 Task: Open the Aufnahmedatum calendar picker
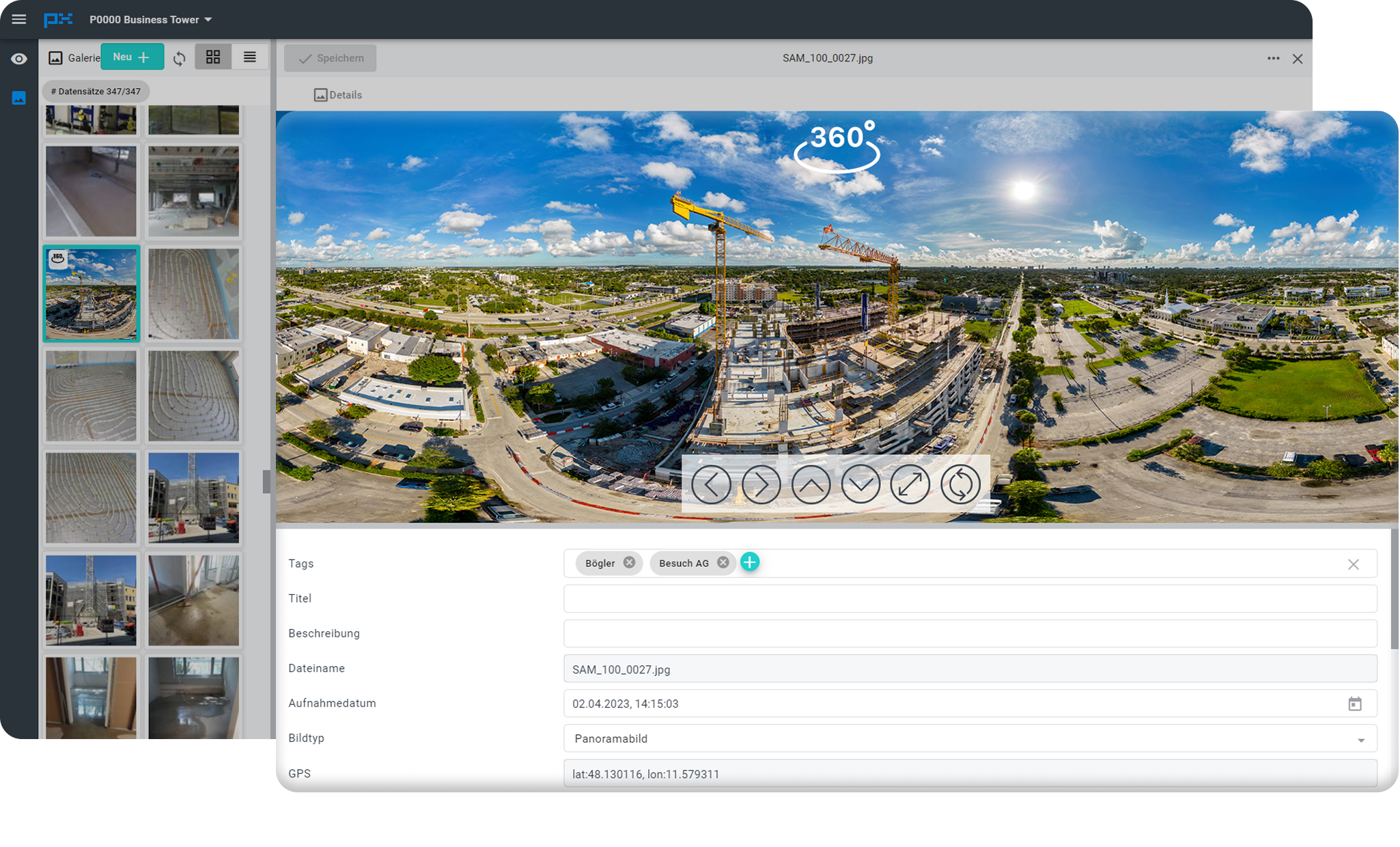(x=1355, y=704)
